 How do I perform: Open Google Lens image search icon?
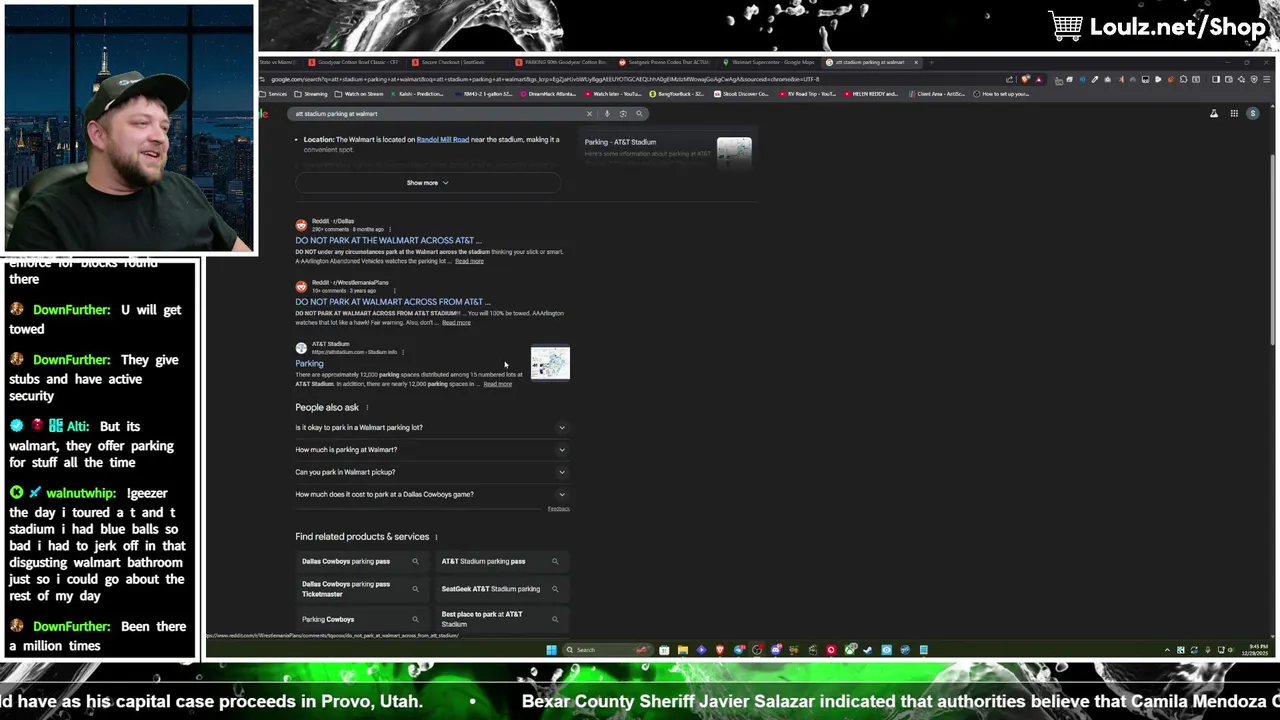(623, 113)
